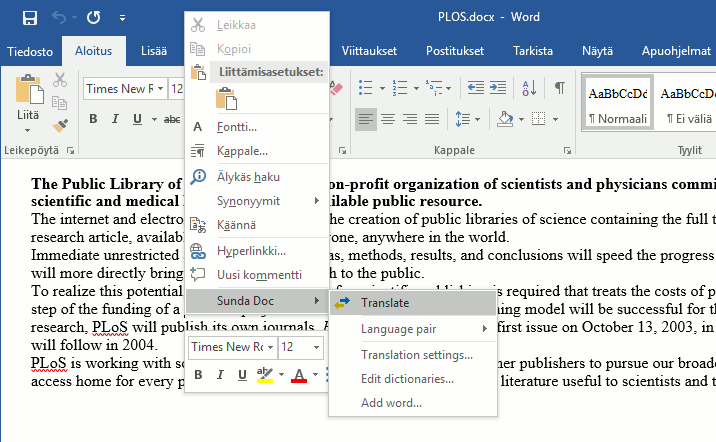Choose Fontti... in the context menu
Screen dimensions: 716x442
coord(257,126)
